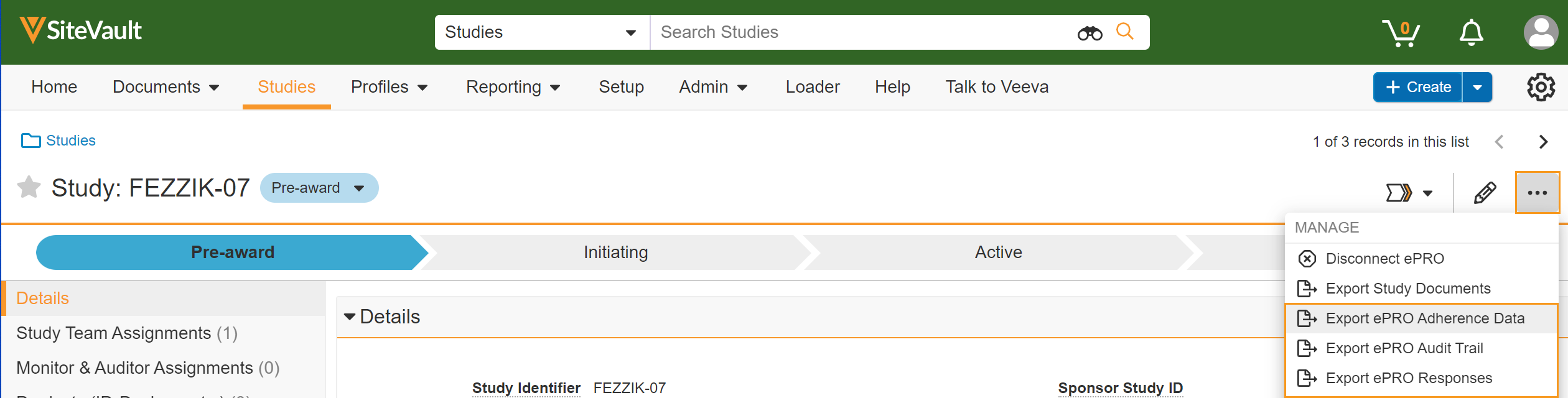Click the pencil edit icon
Viewport: 1568px width, 398px height.
(x=1485, y=193)
